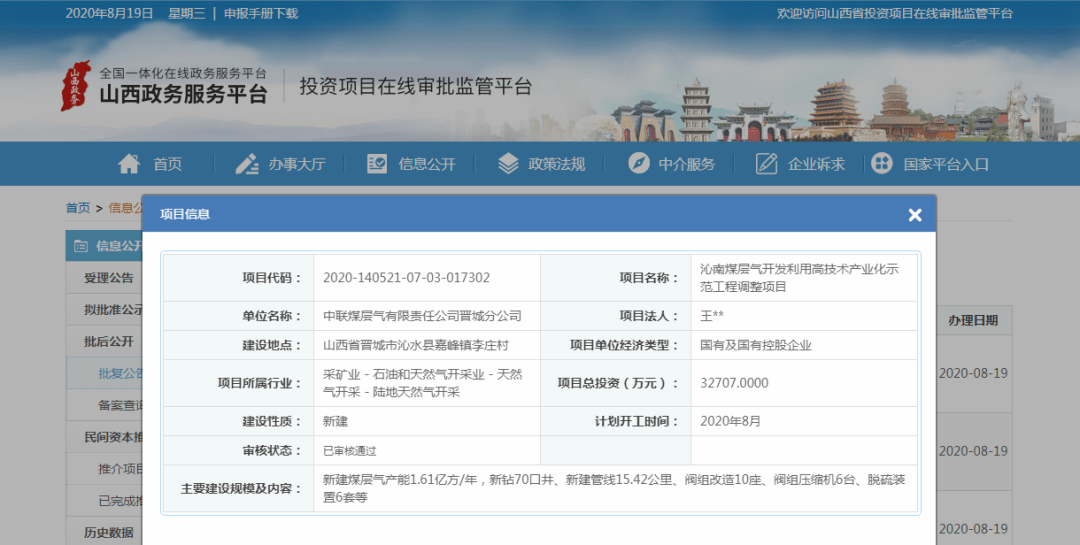Screen dimensions: 1080x545
Task: Click industry value 采矿业 - 石油和天然气开采业
Action: pos(423,383)
